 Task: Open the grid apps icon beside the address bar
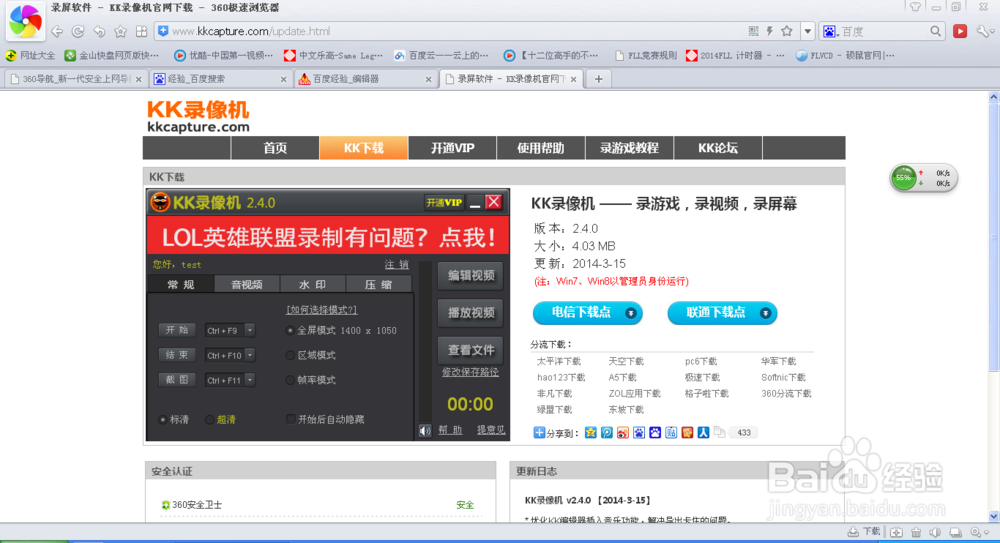(x=142, y=31)
